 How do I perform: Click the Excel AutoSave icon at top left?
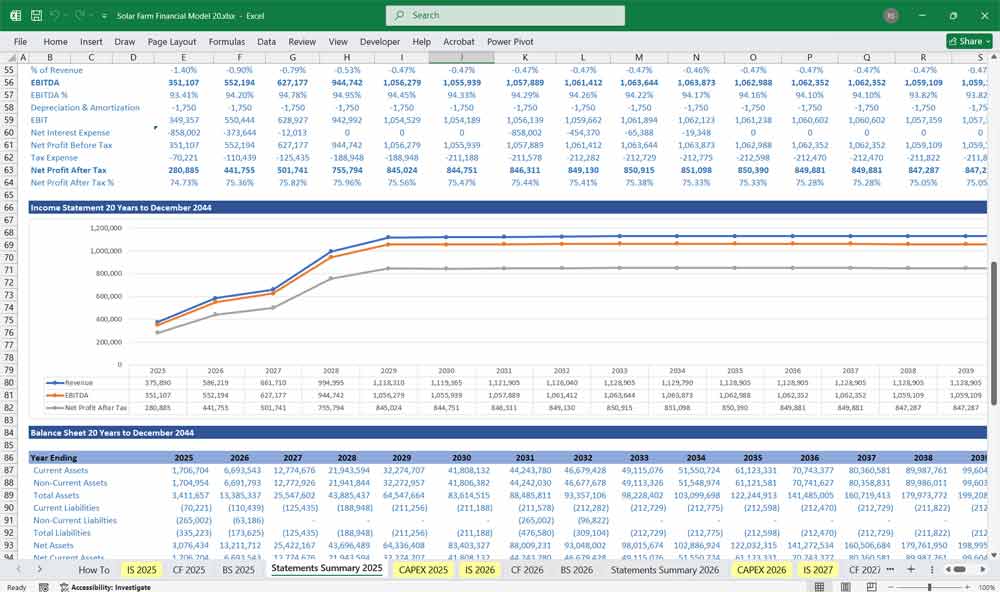click(x=14, y=15)
